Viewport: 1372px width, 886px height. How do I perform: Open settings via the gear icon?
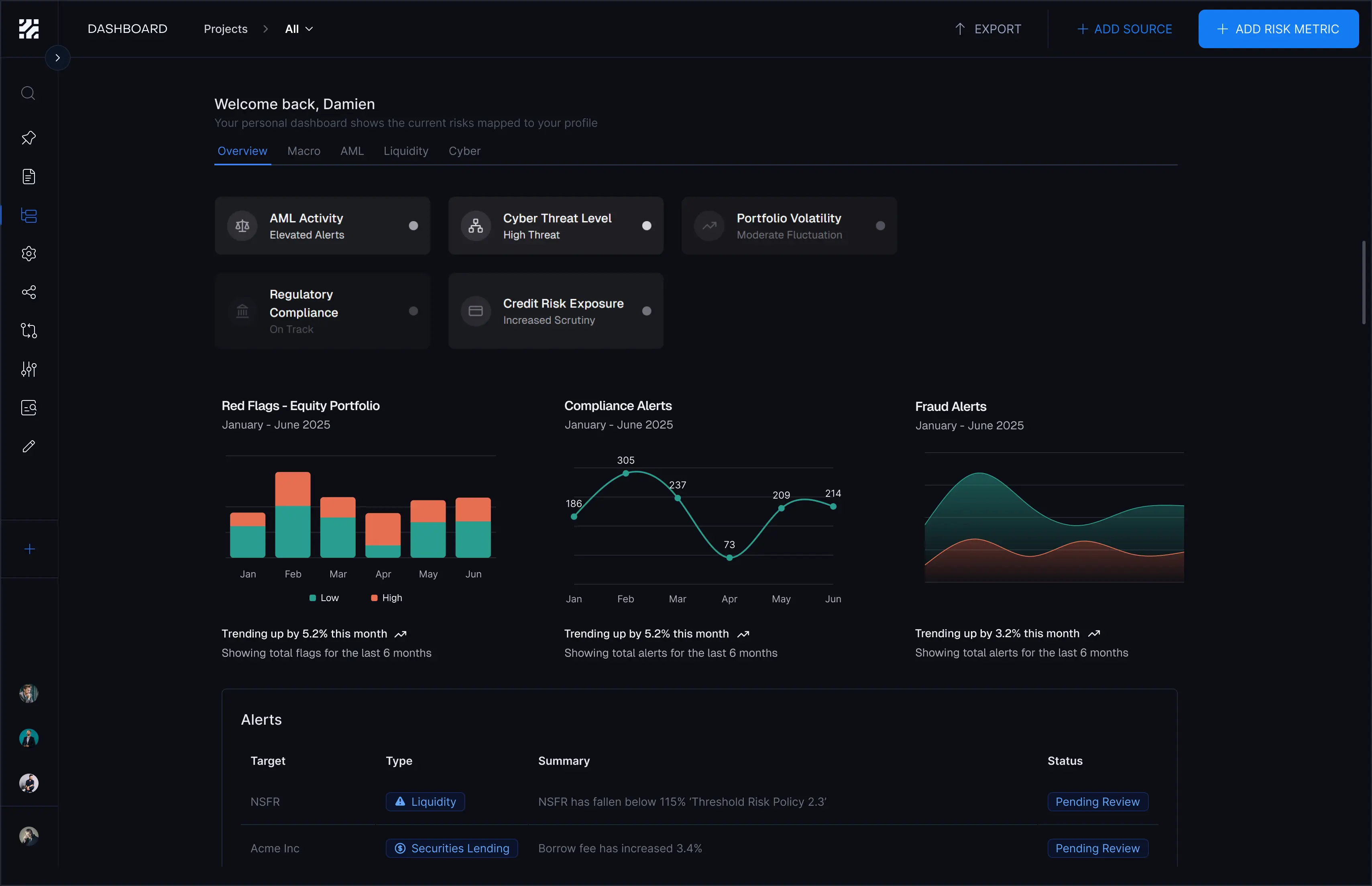pyautogui.click(x=28, y=254)
